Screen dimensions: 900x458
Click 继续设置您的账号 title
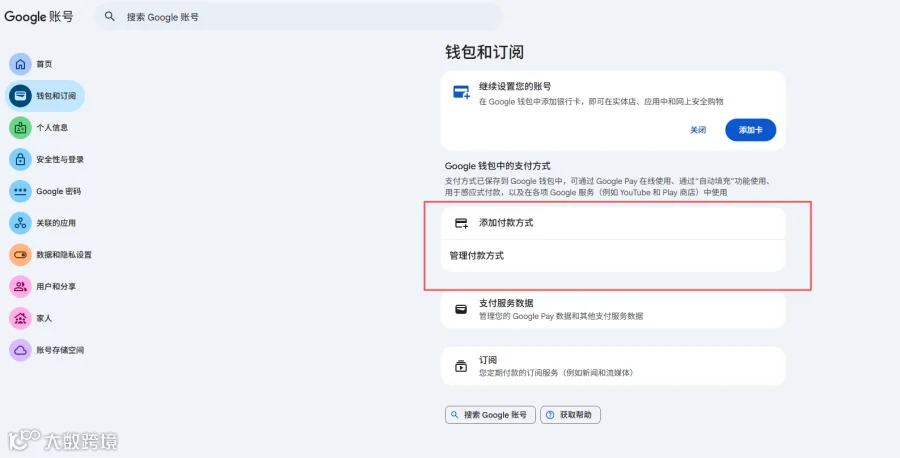click(515, 87)
